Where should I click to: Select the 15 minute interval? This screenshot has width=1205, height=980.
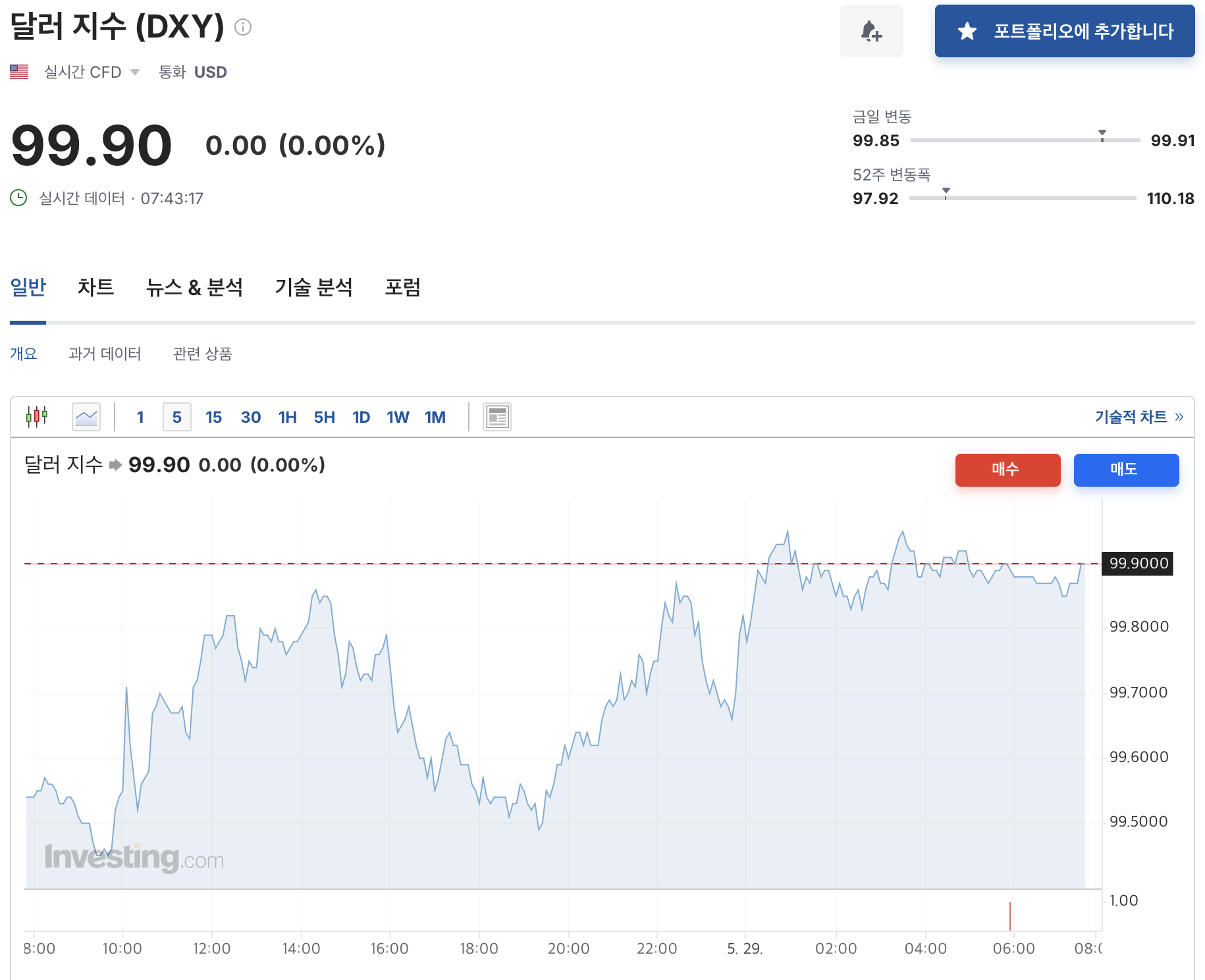[x=213, y=417]
